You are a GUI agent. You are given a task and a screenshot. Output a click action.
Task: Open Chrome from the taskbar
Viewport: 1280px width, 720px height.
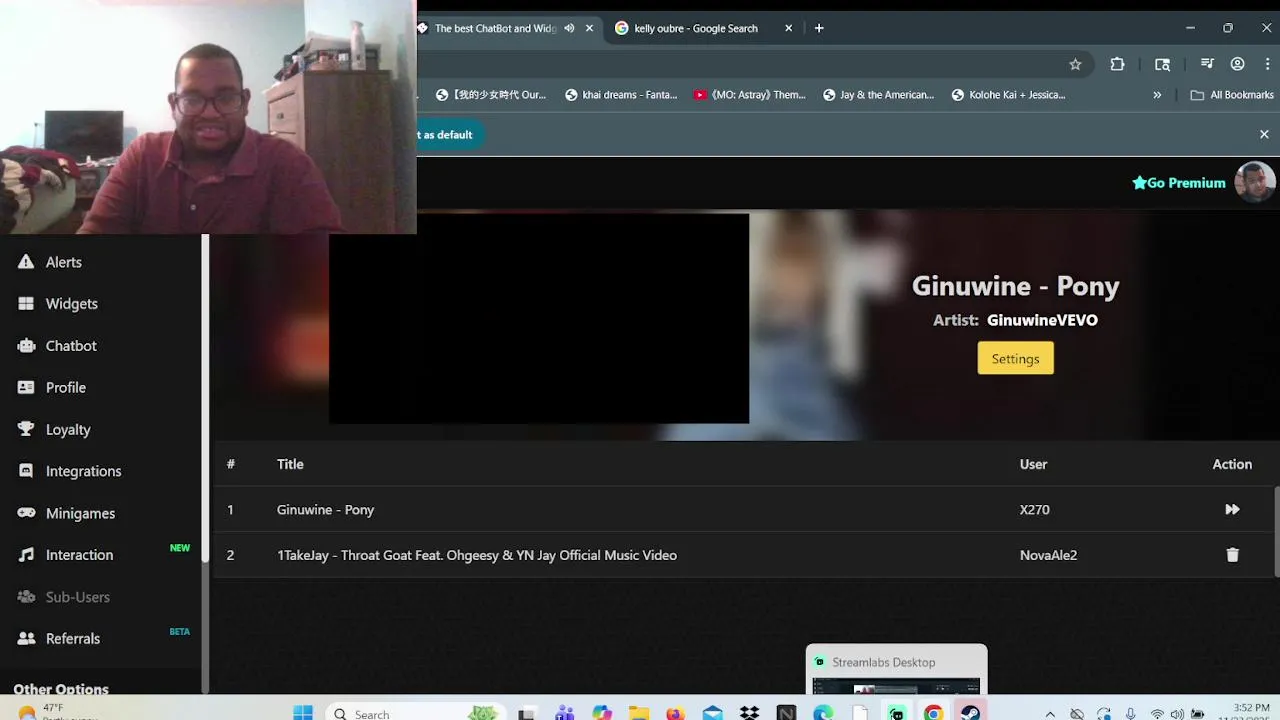click(x=933, y=713)
